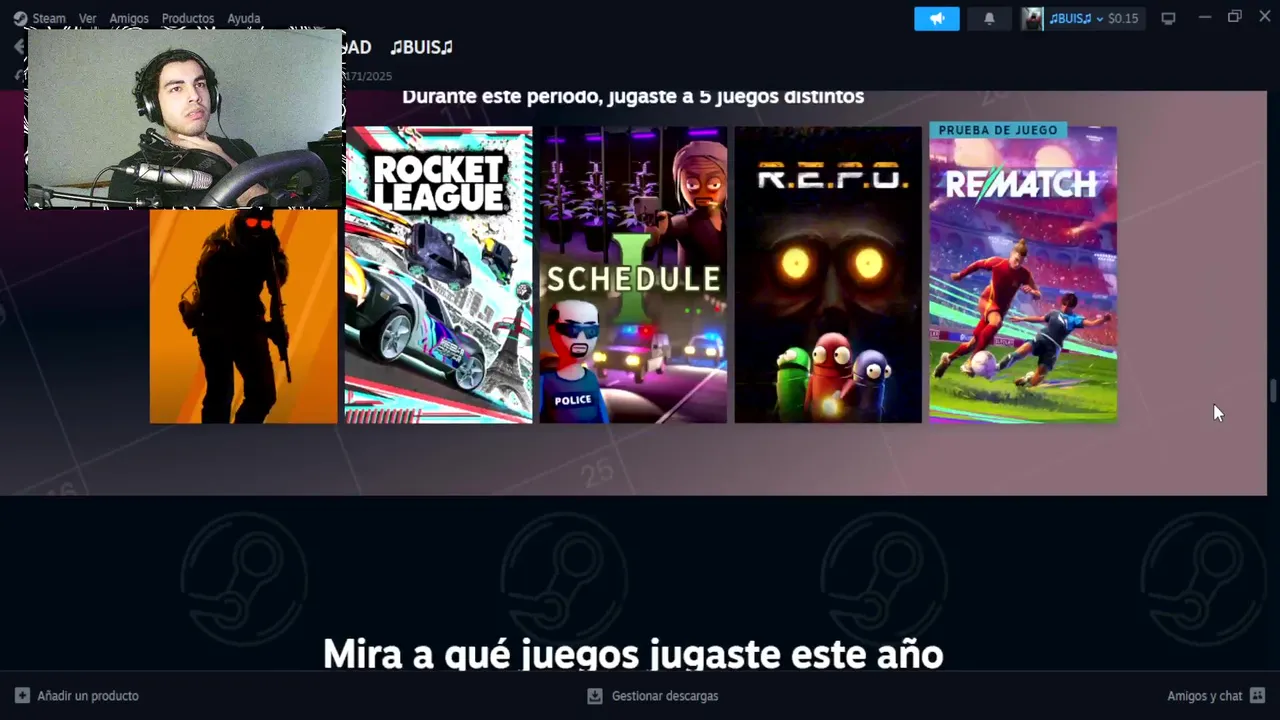Open the Ayuda menu

click(244, 18)
